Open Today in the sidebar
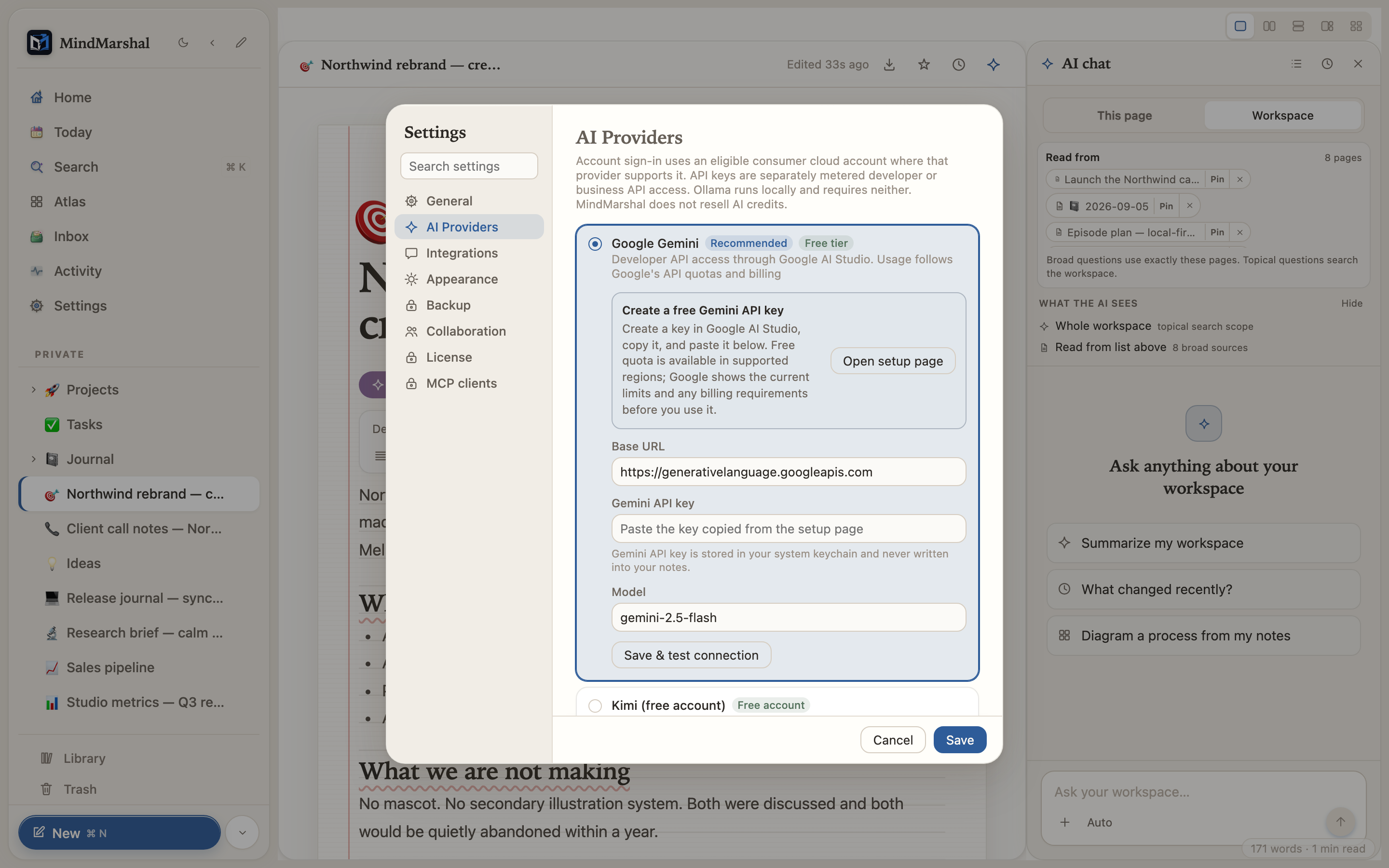Image resolution: width=1389 pixels, height=868 pixels. pyautogui.click(x=139, y=132)
